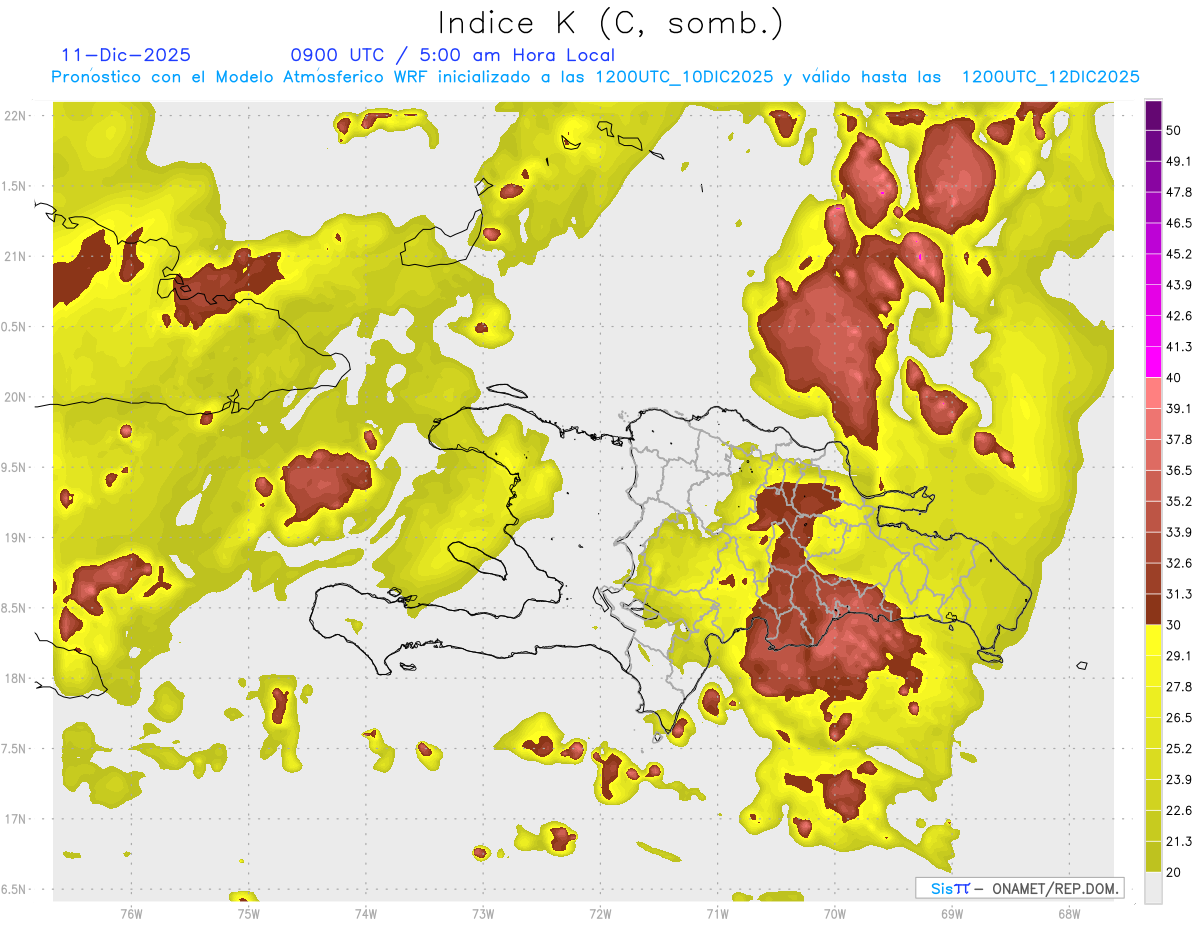The image size is (1200, 927).
Task: Click the colorbar value "45.2"
Action: tap(1179, 254)
